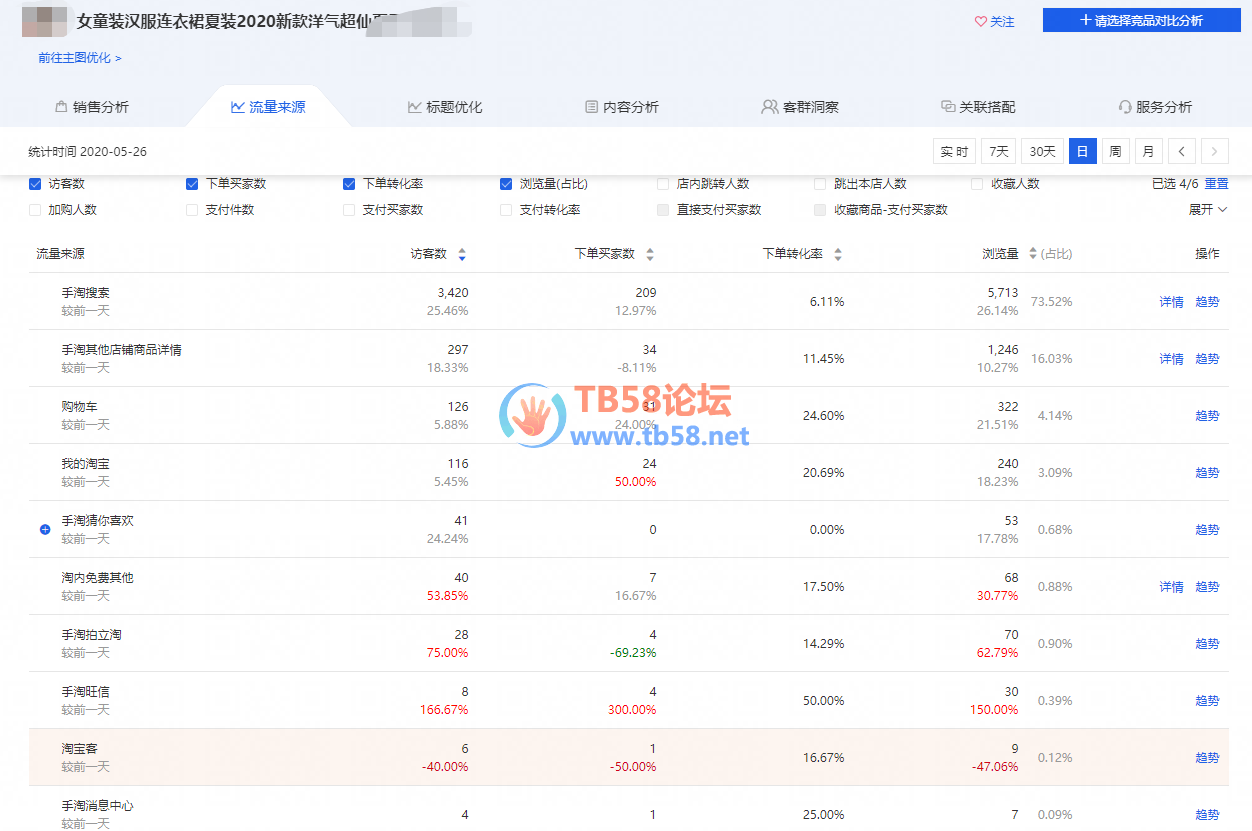
Task: Select the 30天 time range
Action: (x=1042, y=152)
